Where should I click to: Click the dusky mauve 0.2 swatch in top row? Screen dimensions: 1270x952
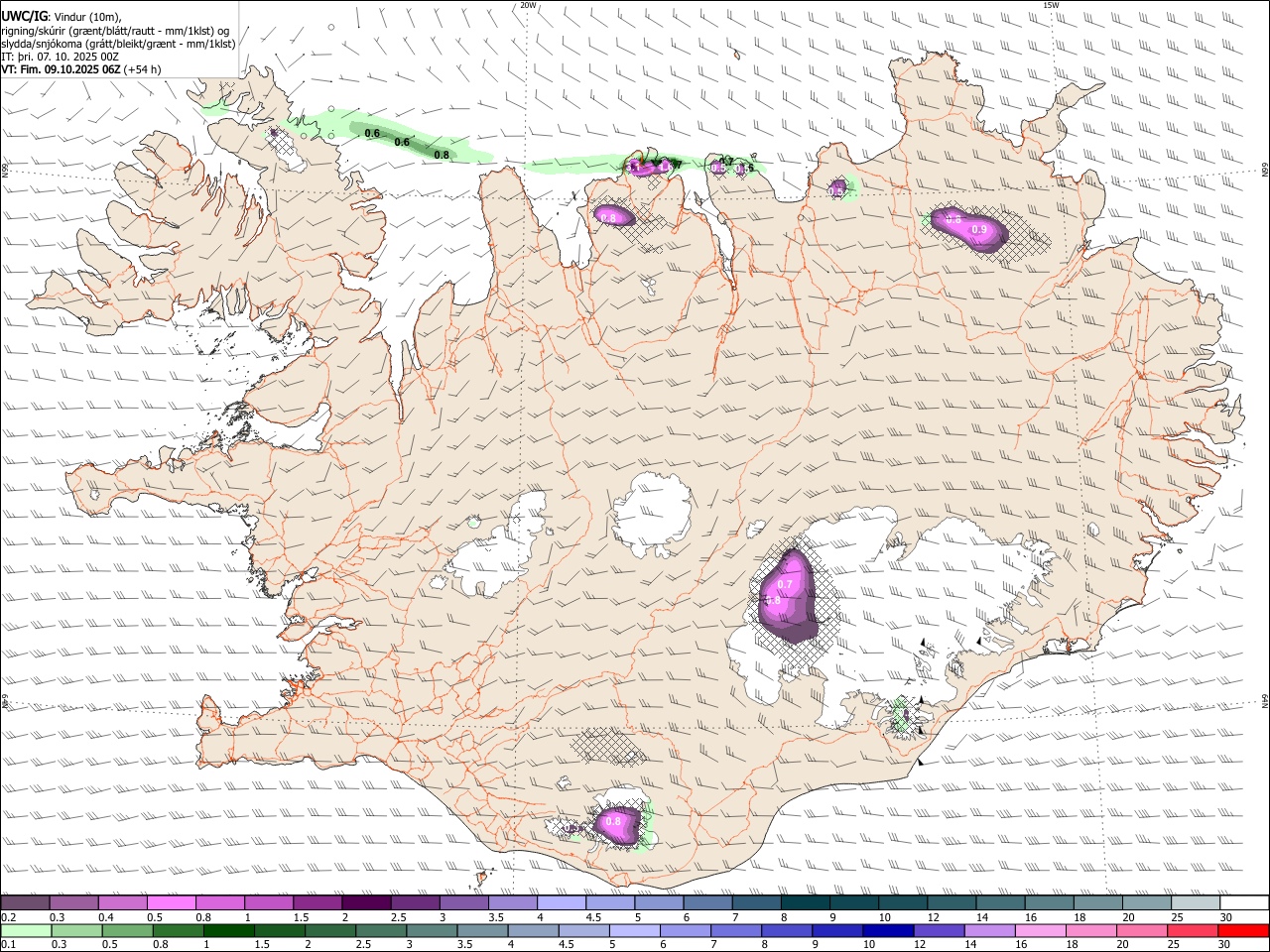25,903
